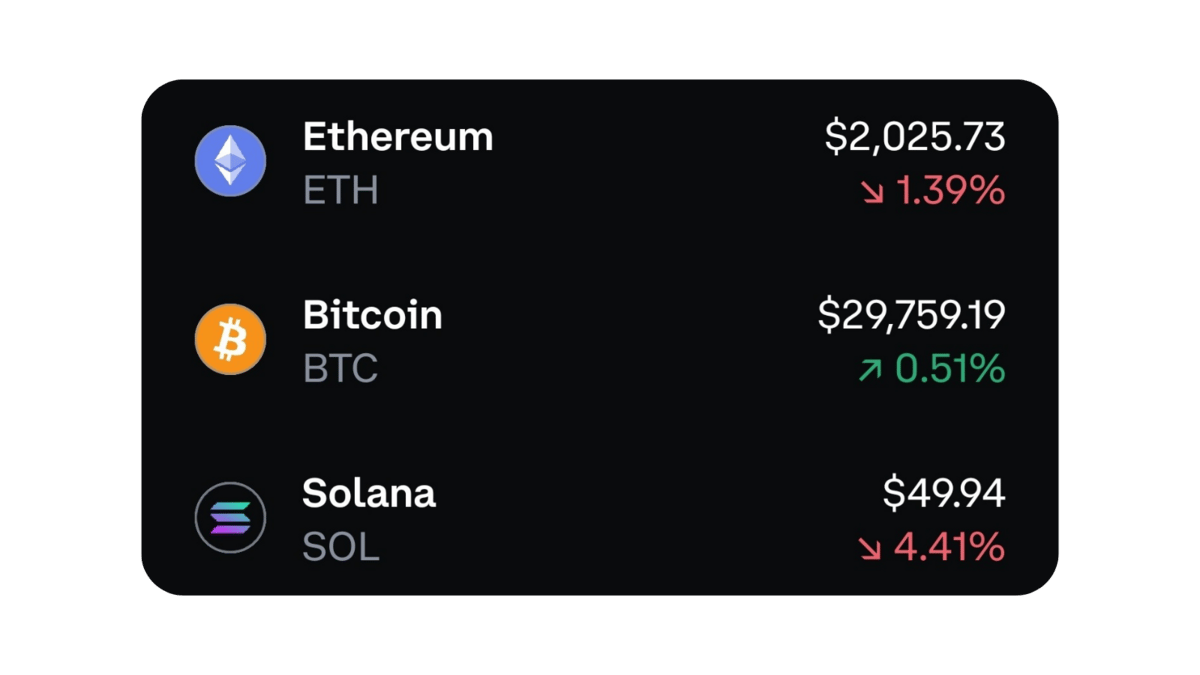The width and height of the screenshot is (1200, 675).
Task: Click the orange Bitcoin logo
Action: point(231,340)
